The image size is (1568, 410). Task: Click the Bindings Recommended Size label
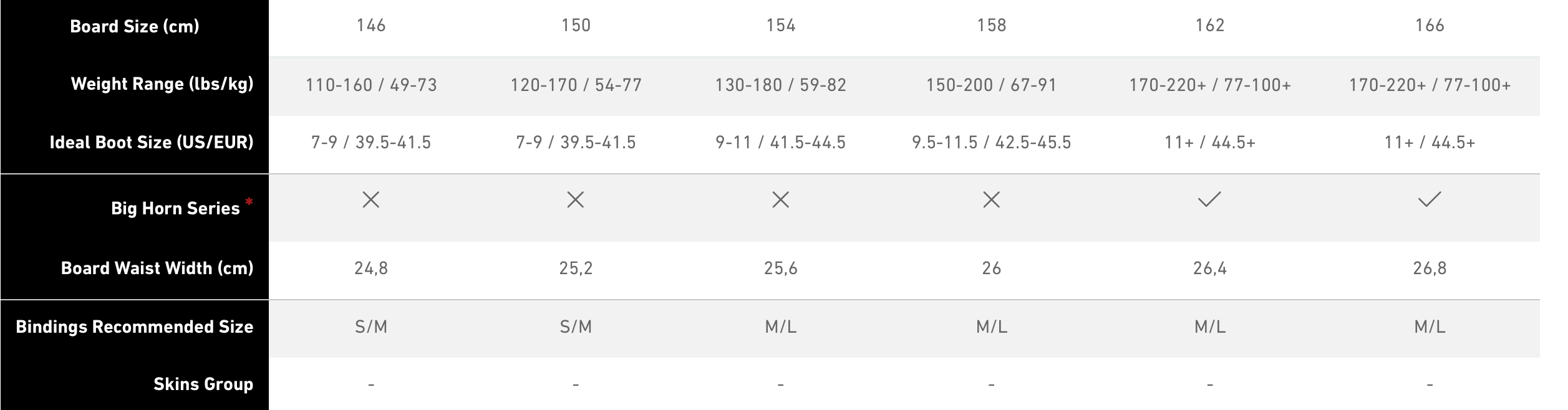135,327
